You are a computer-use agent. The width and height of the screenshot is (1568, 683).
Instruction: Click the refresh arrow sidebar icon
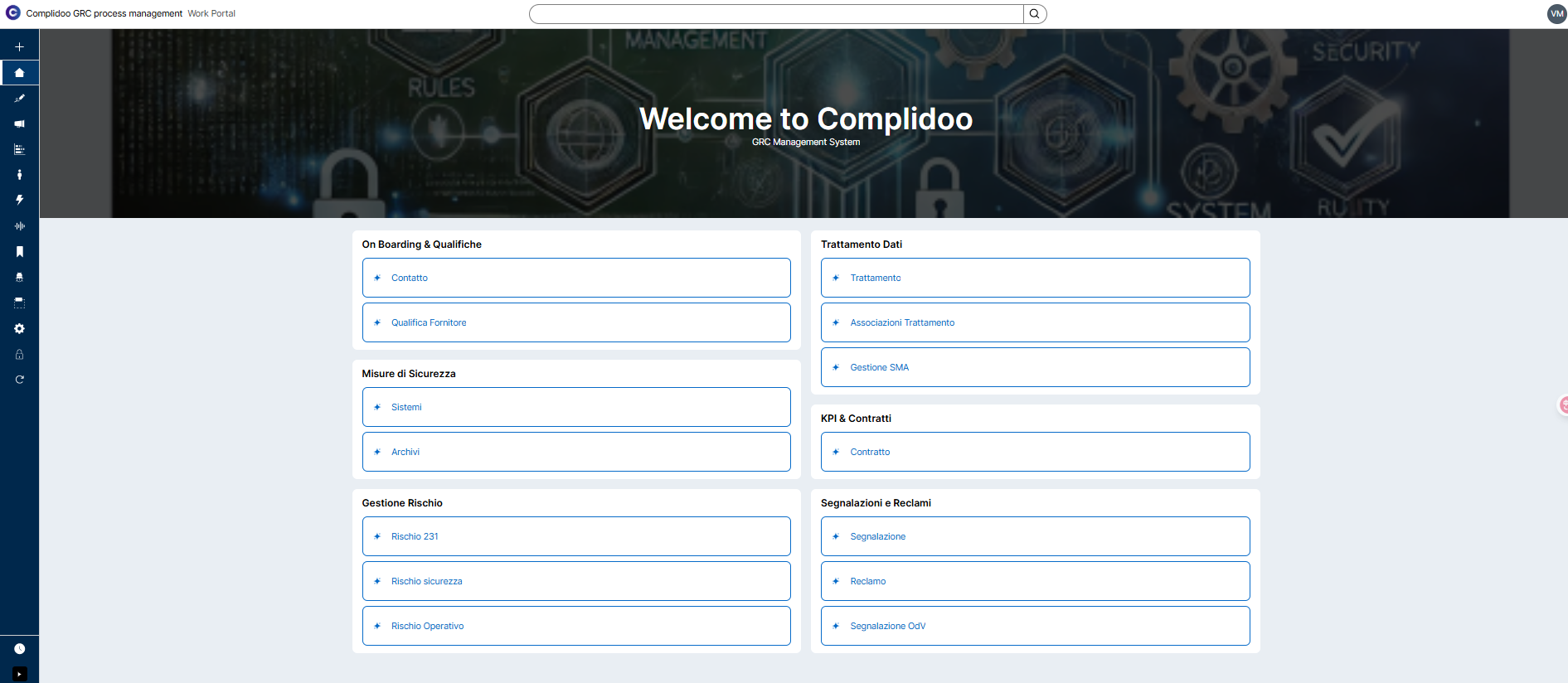pos(19,380)
